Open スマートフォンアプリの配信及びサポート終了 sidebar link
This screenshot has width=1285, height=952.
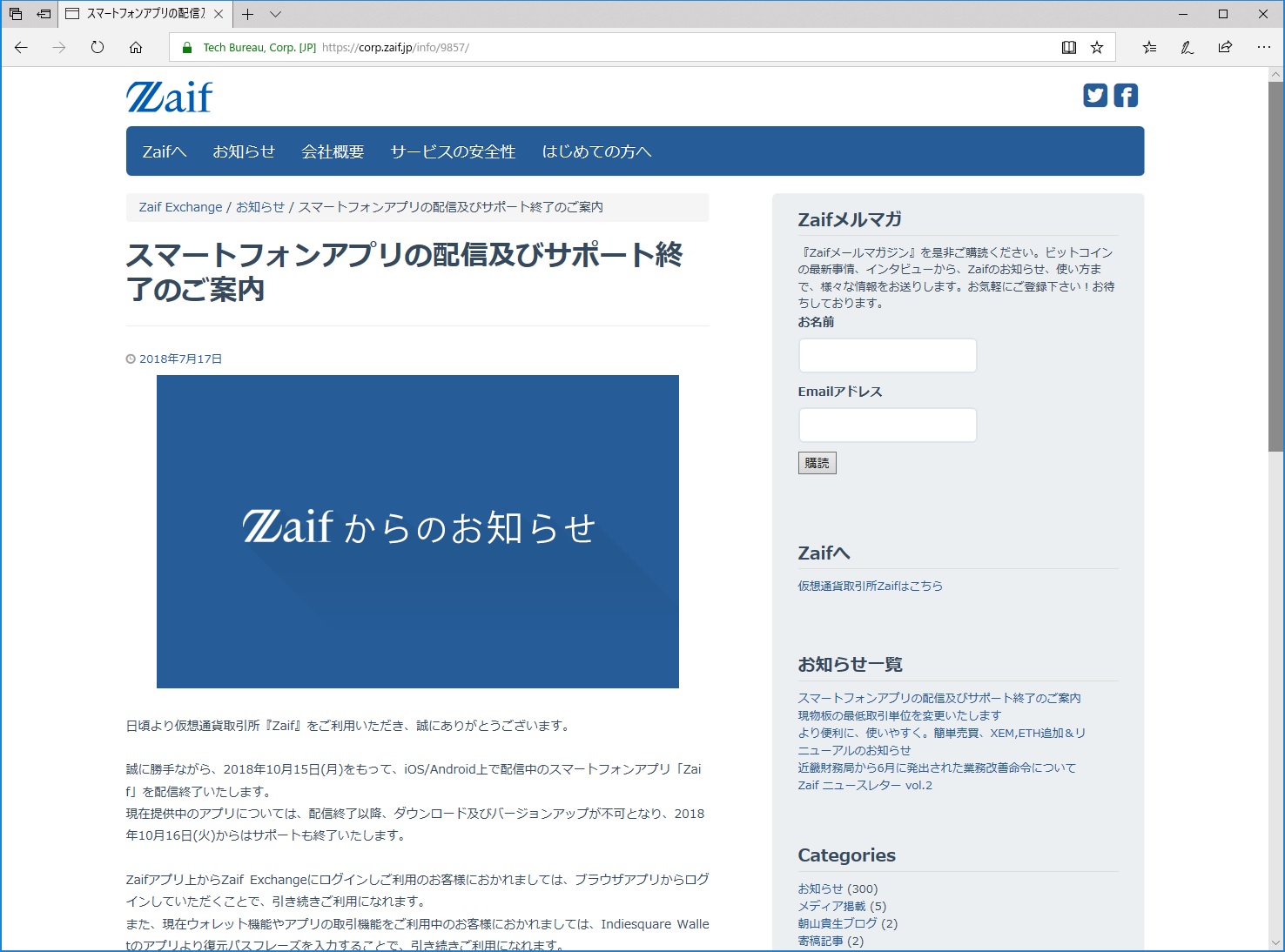click(x=939, y=698)
